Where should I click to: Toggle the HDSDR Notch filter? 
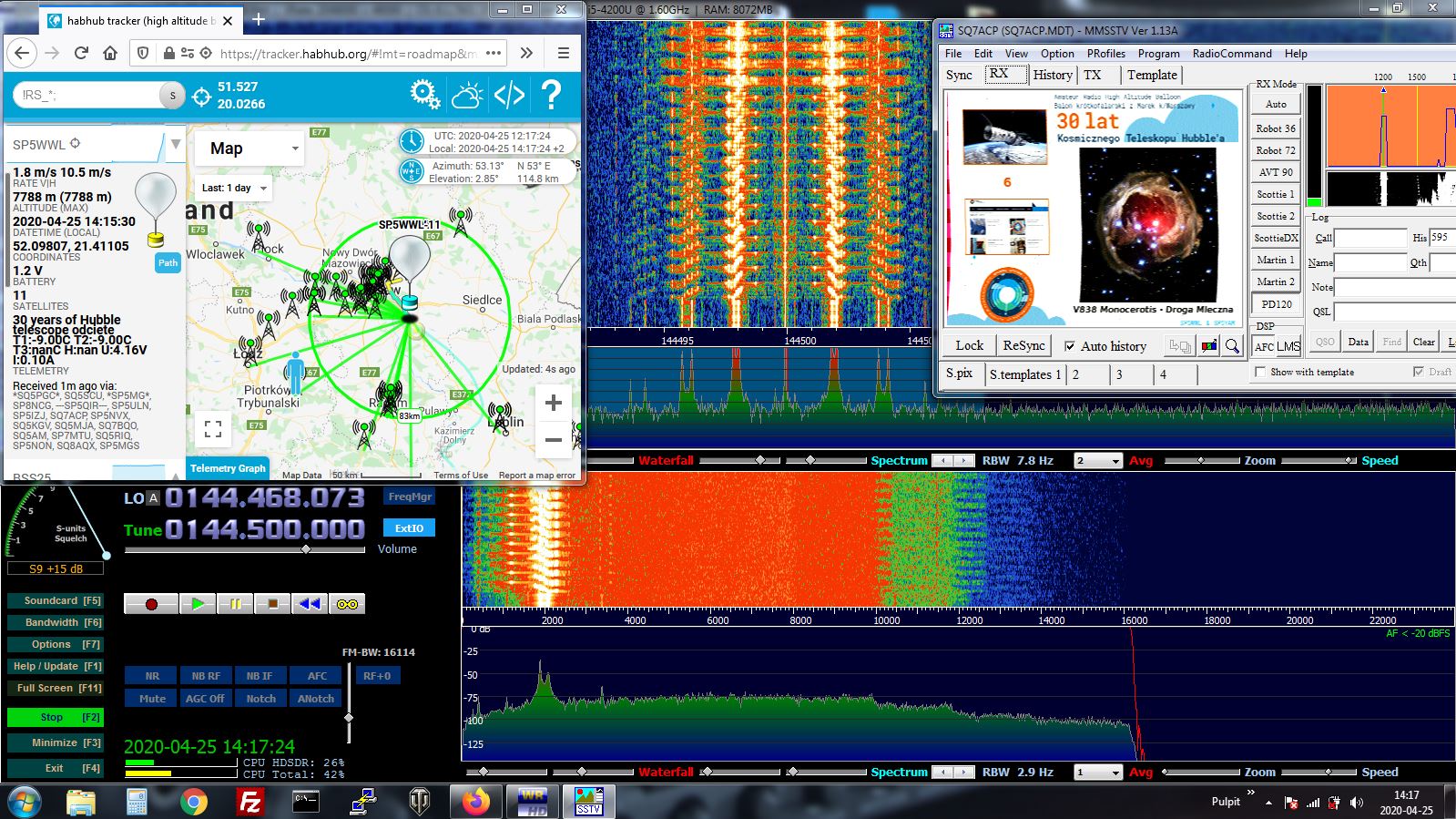(260, 699)
